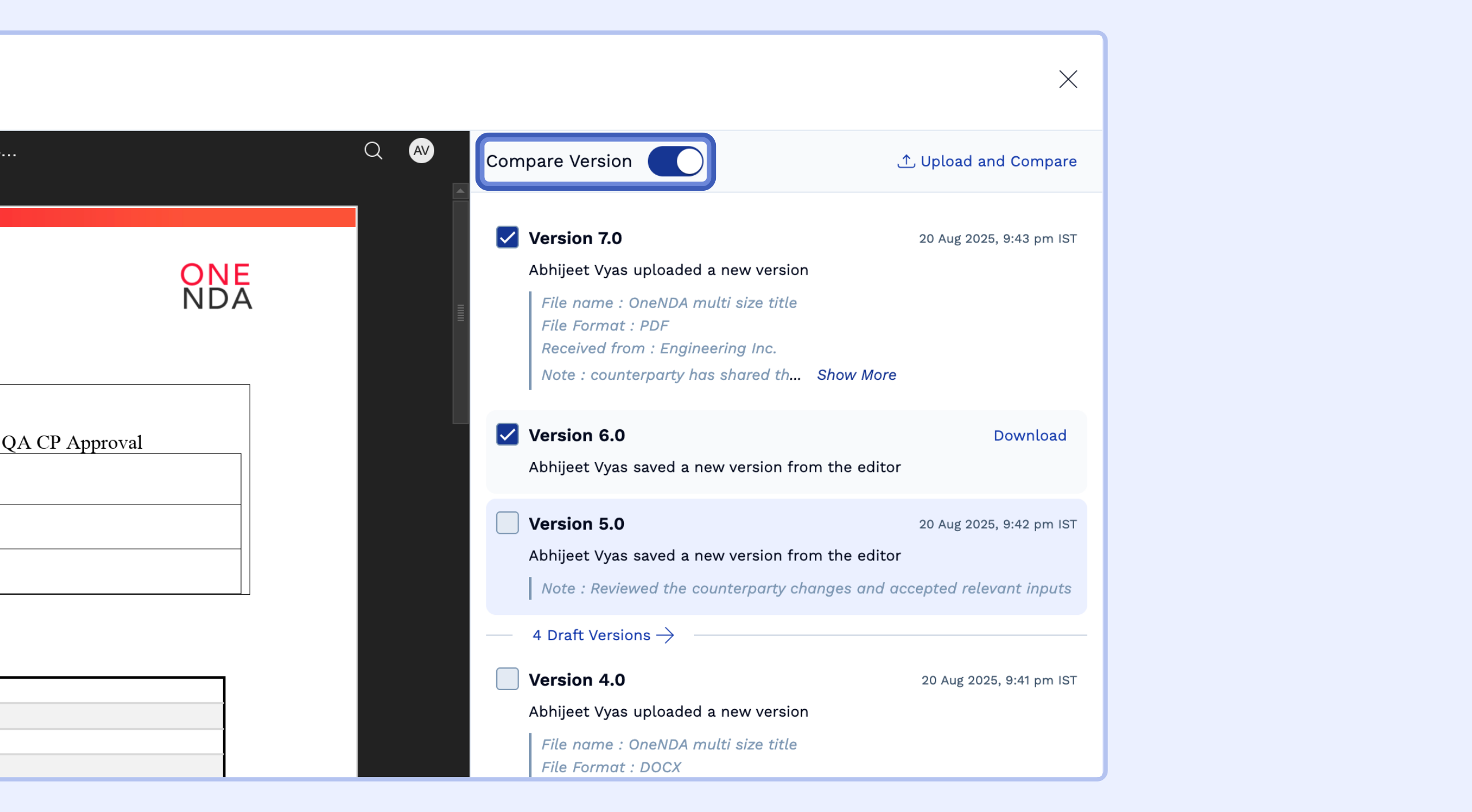The image size is (1472, 812).
Task: Uncheck the Version 7.0 checkbox
Action: (507, 237)
